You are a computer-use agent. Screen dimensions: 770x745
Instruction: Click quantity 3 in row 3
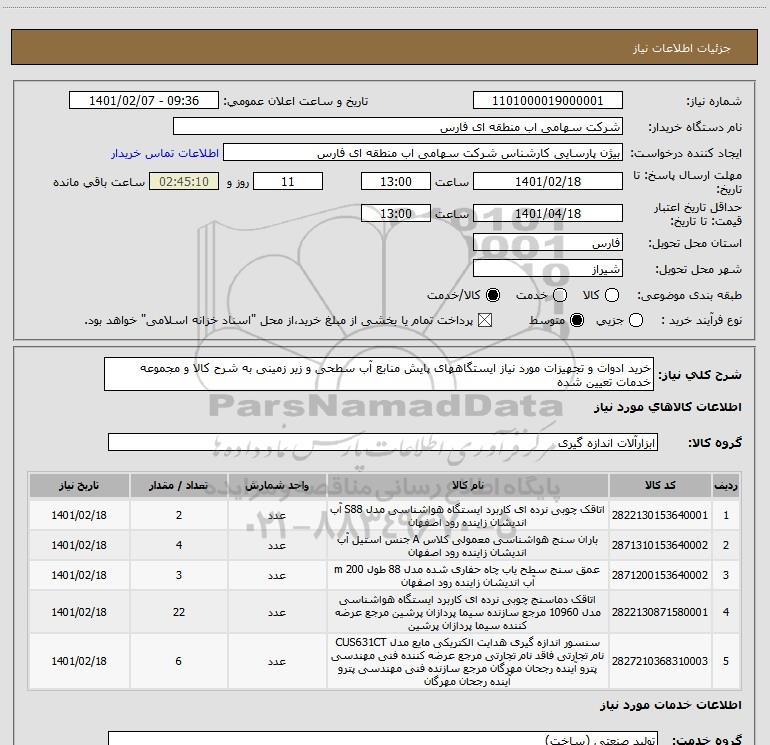point(179,575)
